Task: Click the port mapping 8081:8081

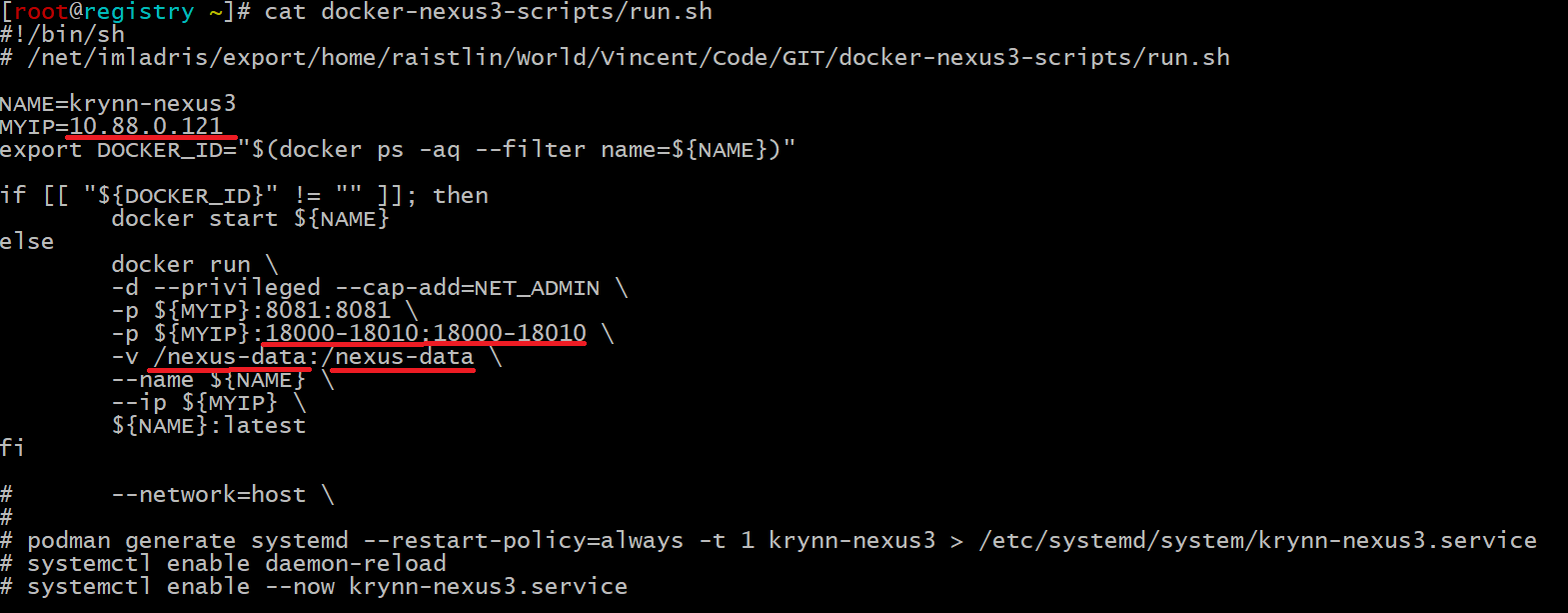Action: 328,310
